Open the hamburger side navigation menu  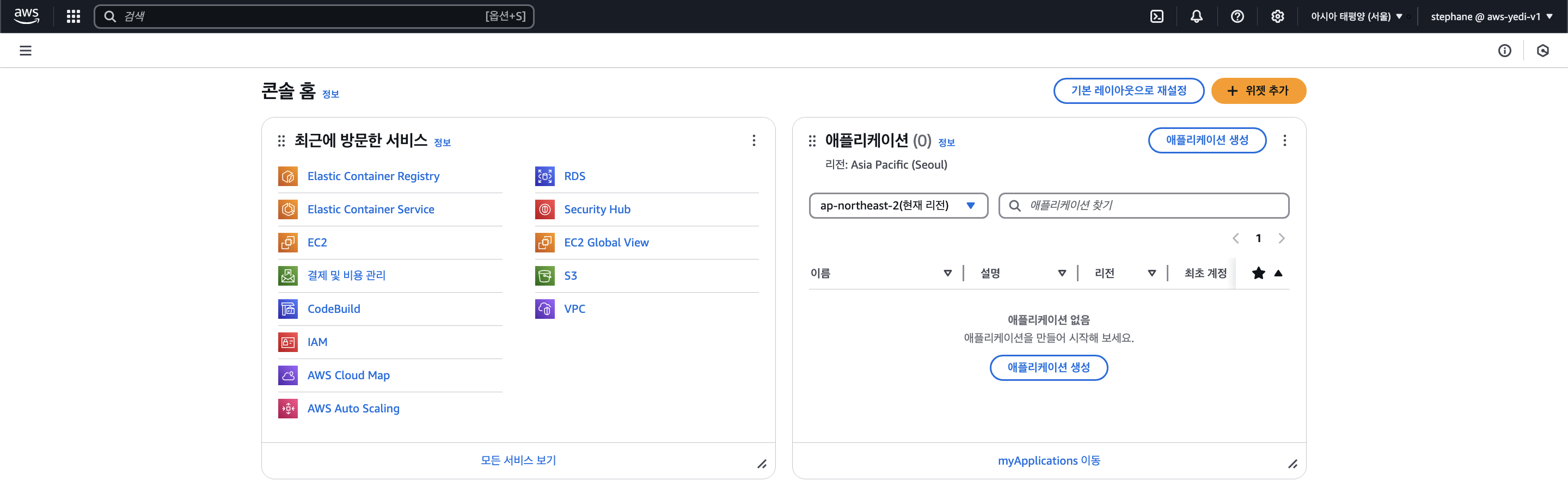[26, 51]
